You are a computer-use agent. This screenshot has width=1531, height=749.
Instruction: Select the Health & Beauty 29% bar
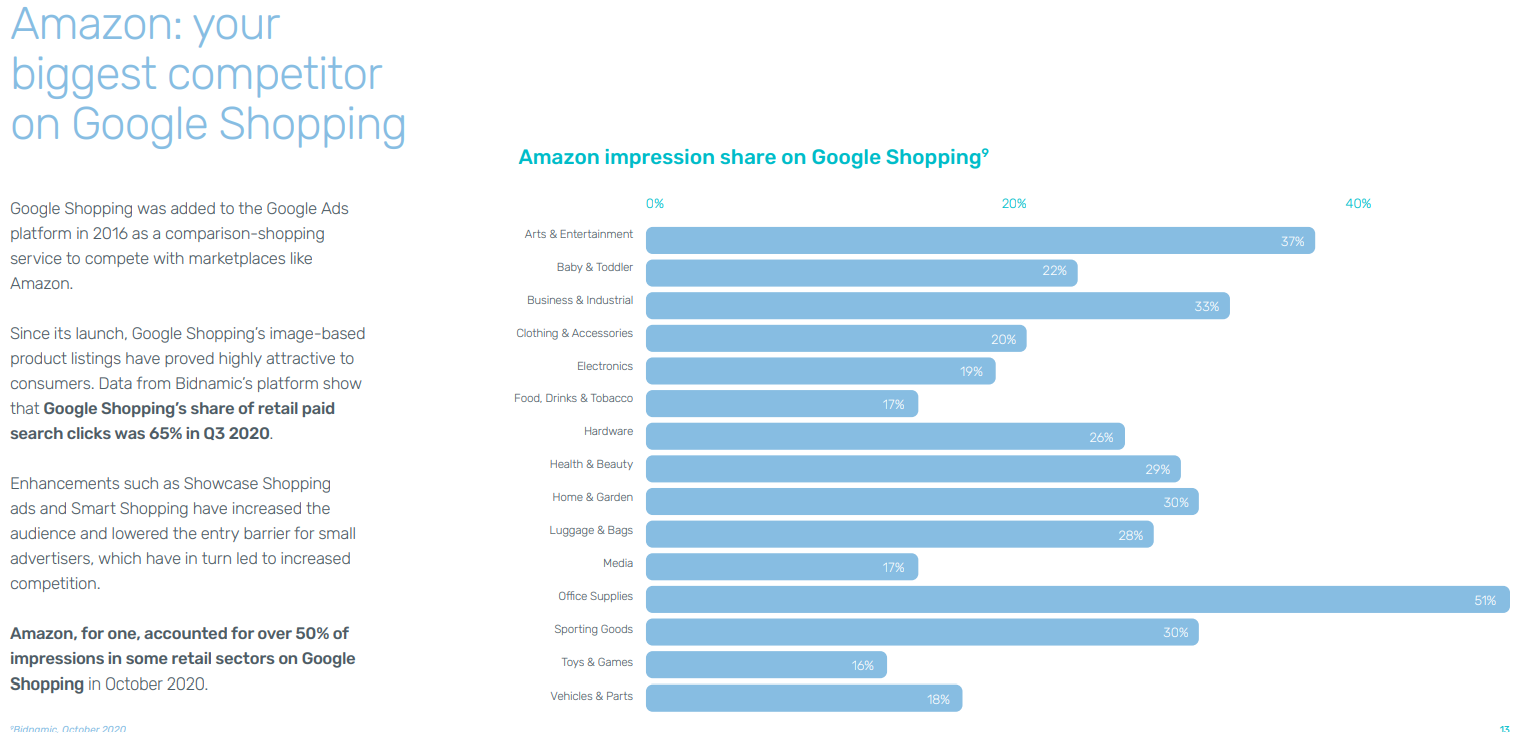point(913,469)
